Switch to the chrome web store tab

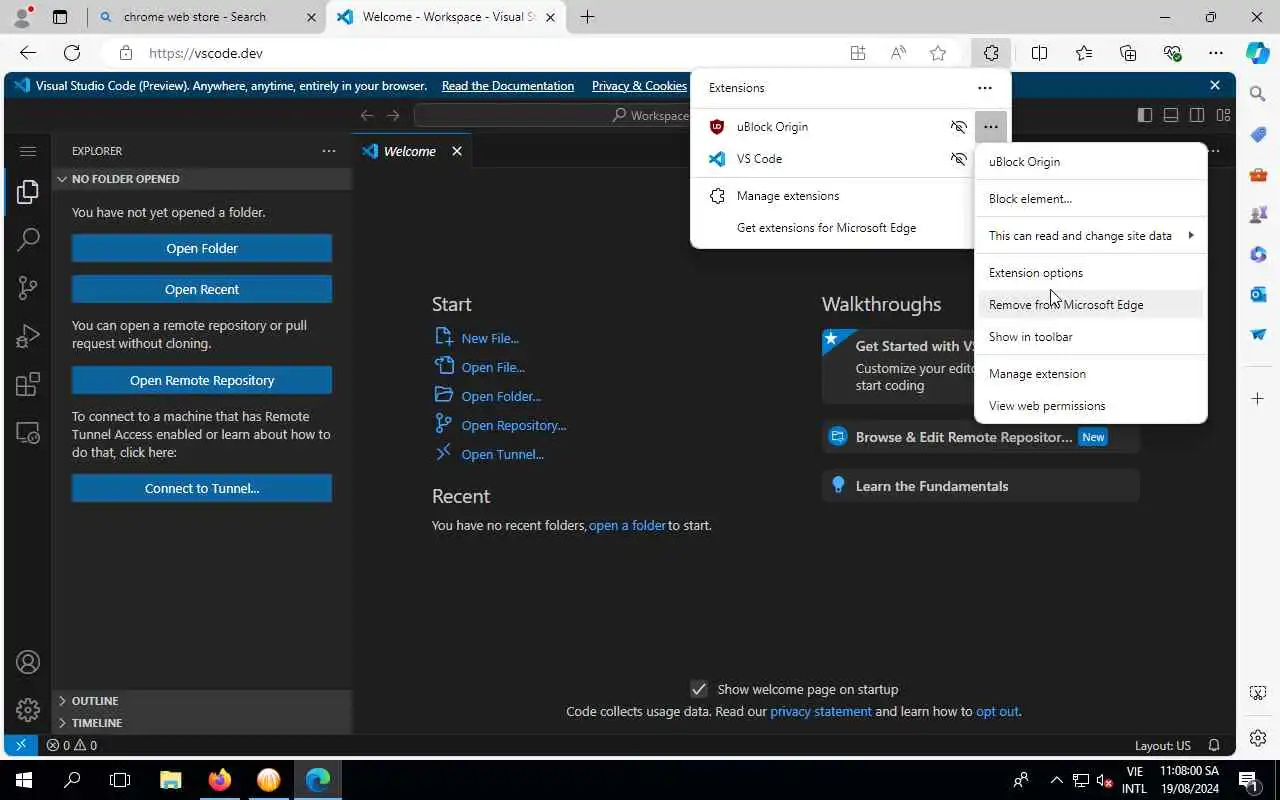[207, 17]
